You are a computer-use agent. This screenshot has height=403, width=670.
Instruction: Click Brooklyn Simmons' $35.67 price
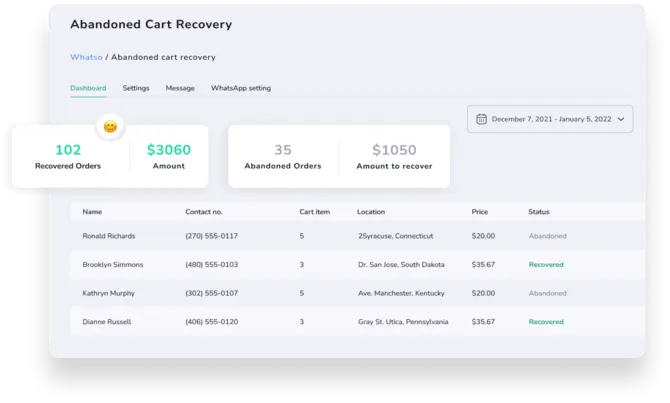483,265
